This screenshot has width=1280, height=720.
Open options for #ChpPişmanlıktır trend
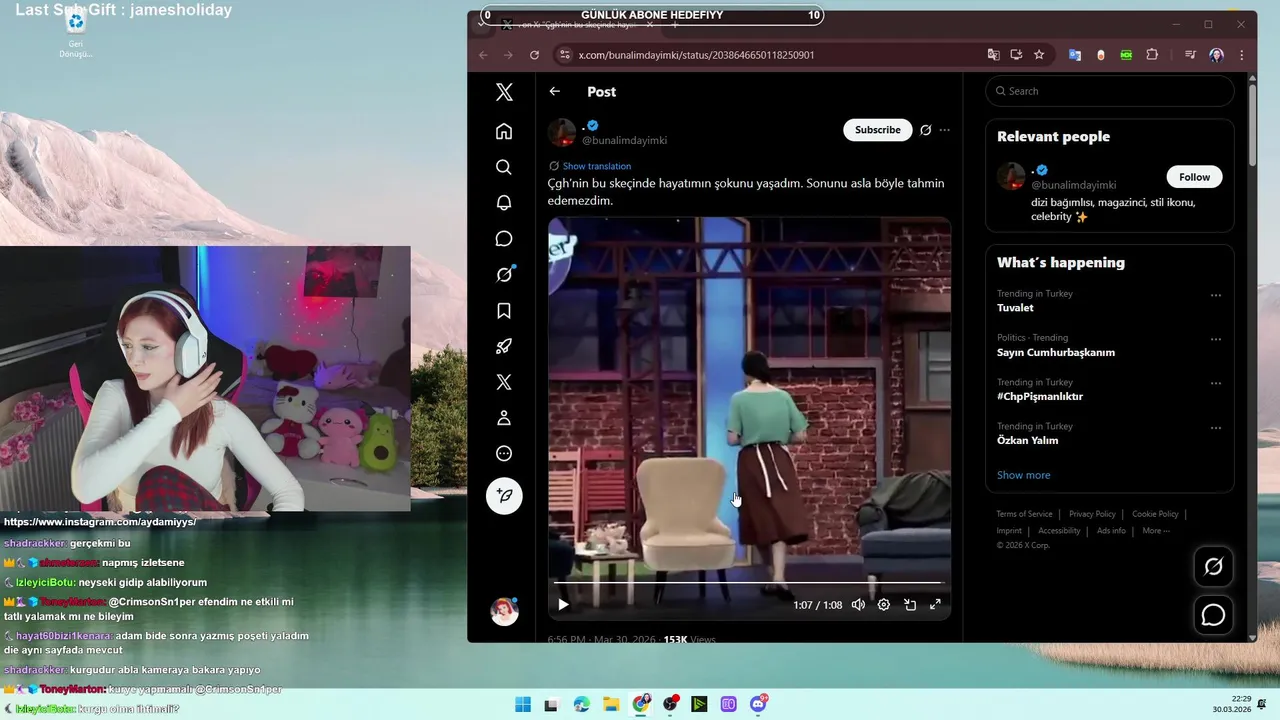(1216, 383)
